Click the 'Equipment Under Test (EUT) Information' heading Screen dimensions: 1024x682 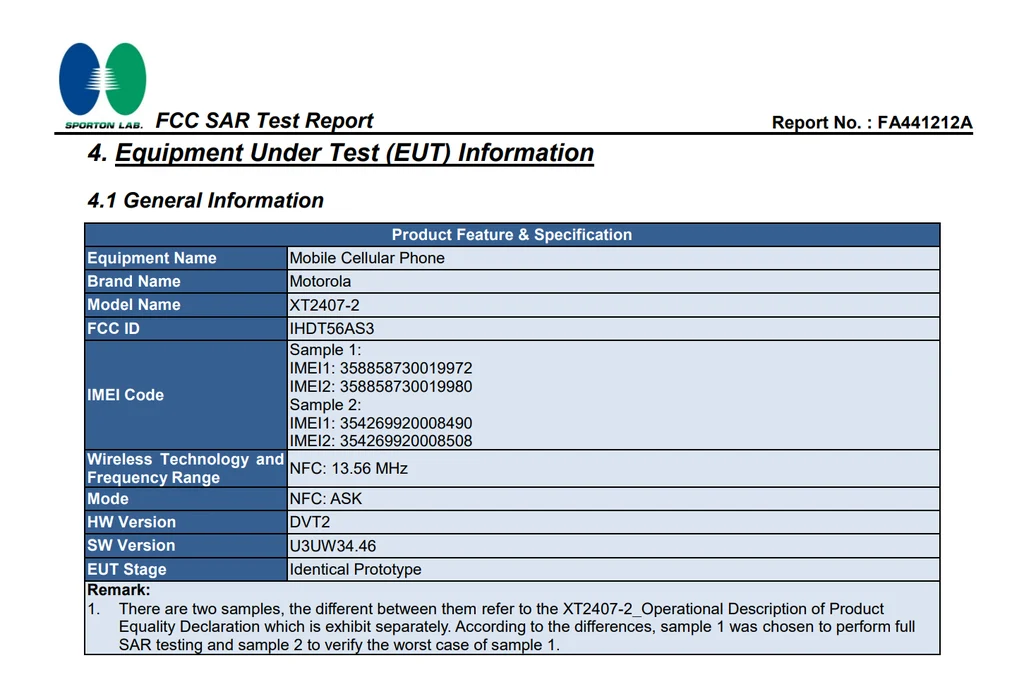click(355, 153)
